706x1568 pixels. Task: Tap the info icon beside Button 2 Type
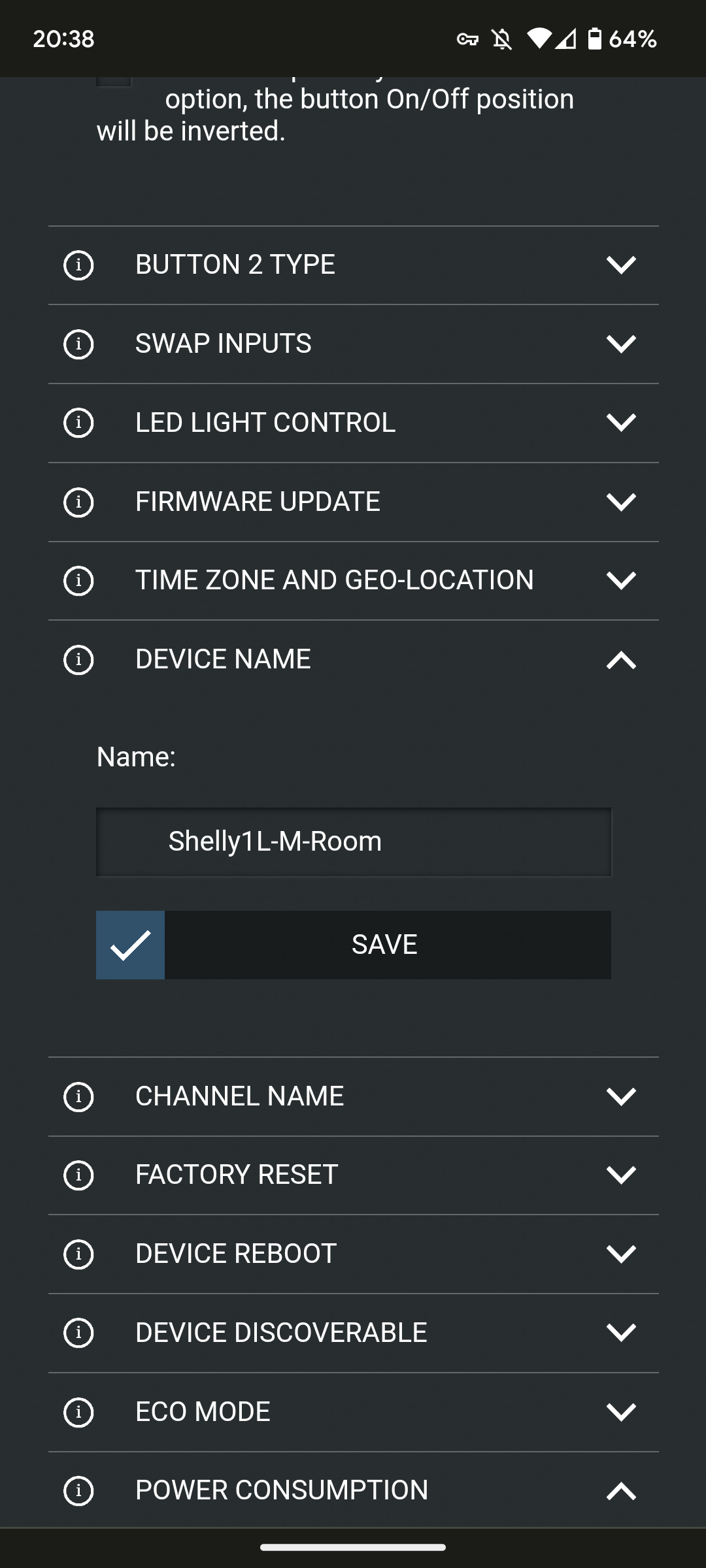coord(78,265)
